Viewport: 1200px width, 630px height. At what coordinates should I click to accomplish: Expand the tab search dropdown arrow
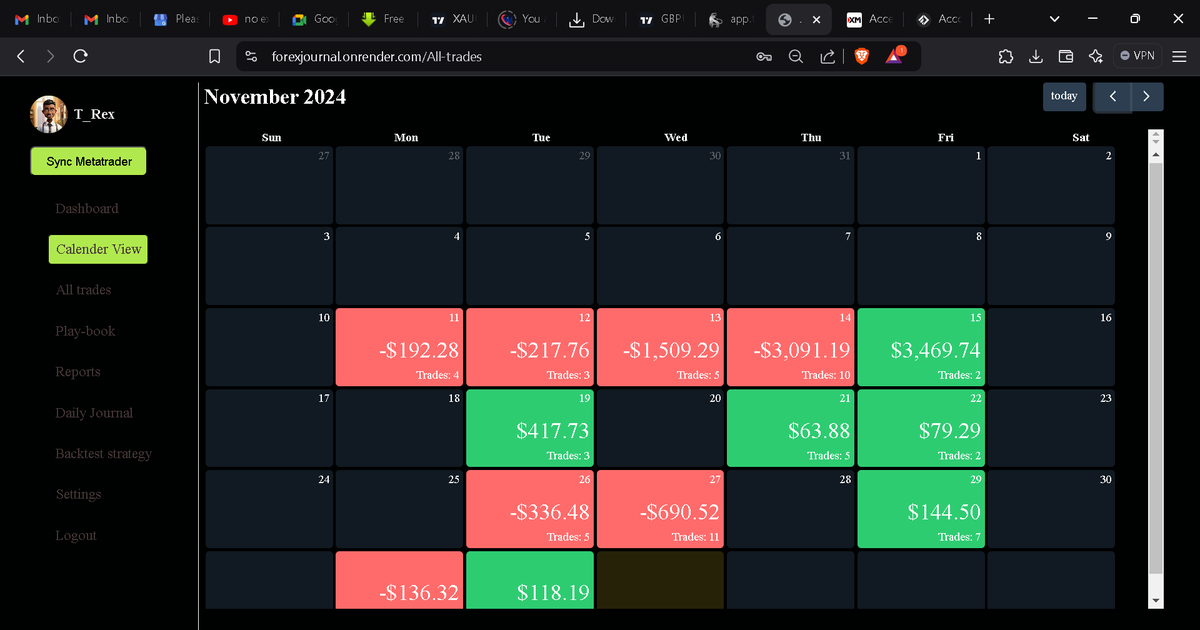(x=1056, y=19)
